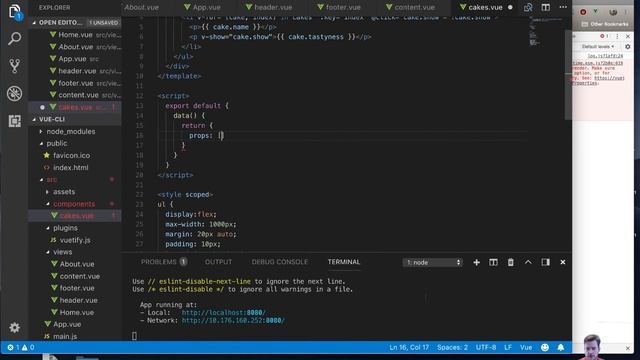This screenshot has width=640, height=360.
Task: Open the Explorer view in activity bar
Action: 14,12
